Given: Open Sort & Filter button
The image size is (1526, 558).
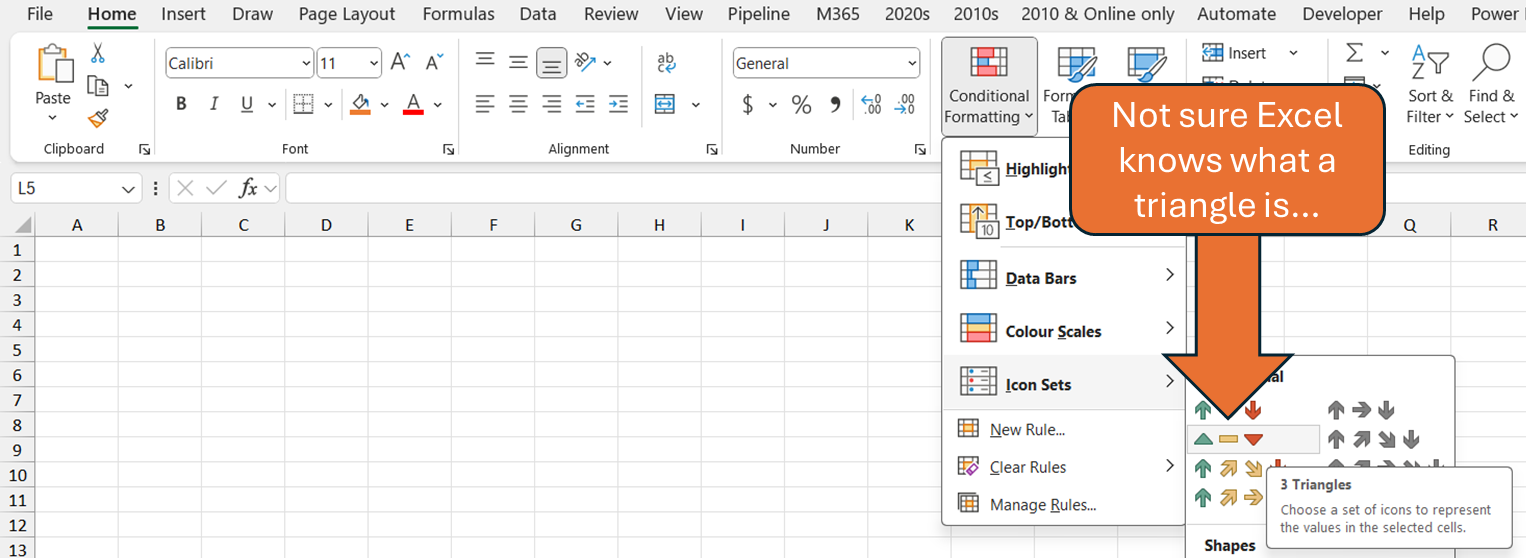Looking at the screenshot, I should (x=1430, y=86).
